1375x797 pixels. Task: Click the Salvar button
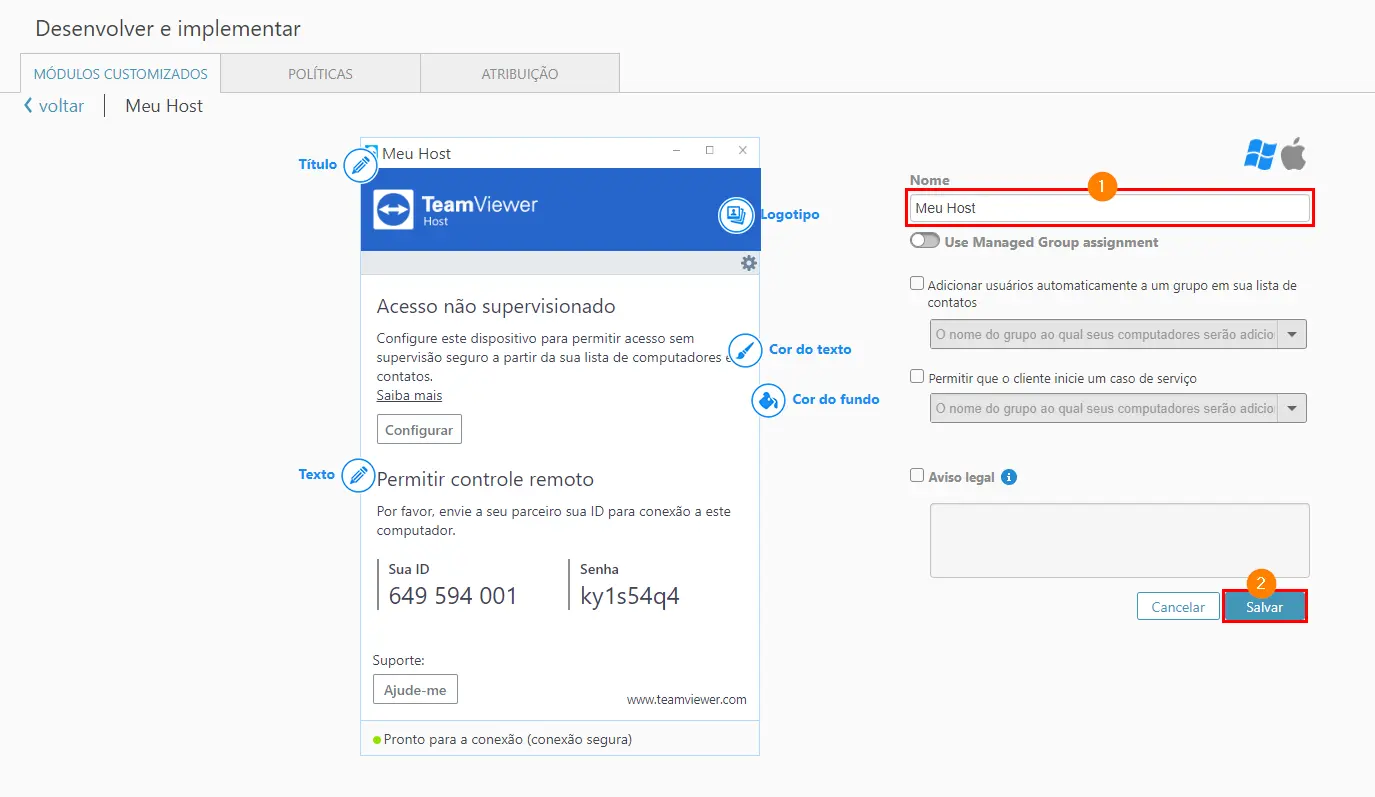(x=1264, y=607)
